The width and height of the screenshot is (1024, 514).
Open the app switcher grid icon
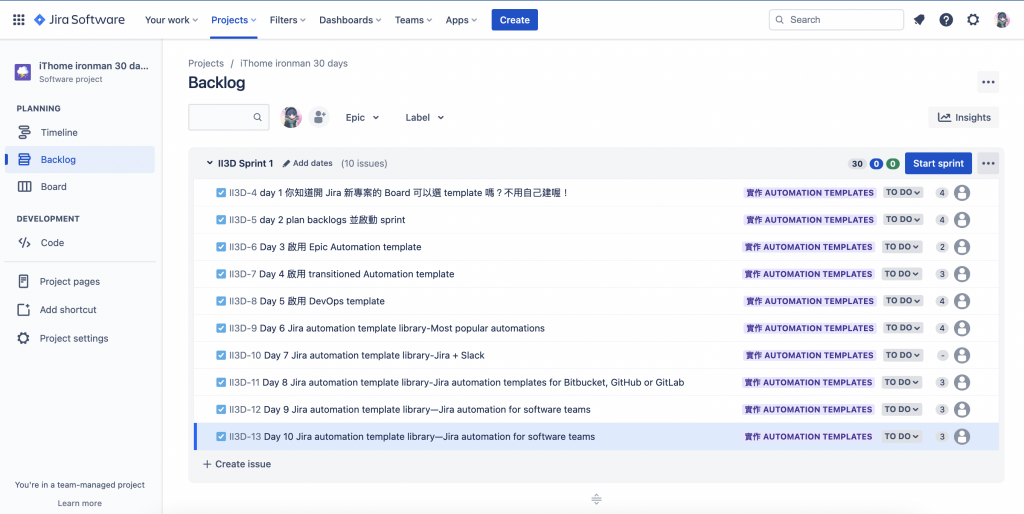point(19,20)
